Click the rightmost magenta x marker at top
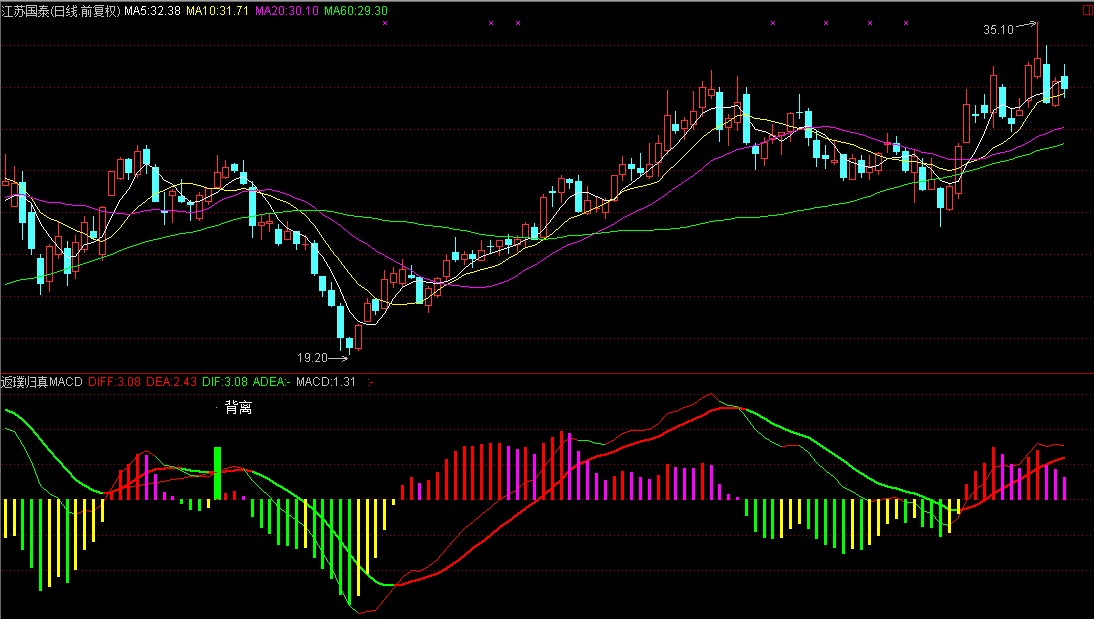This screenshot has width=1094, height=619. [x=906, y=23]
